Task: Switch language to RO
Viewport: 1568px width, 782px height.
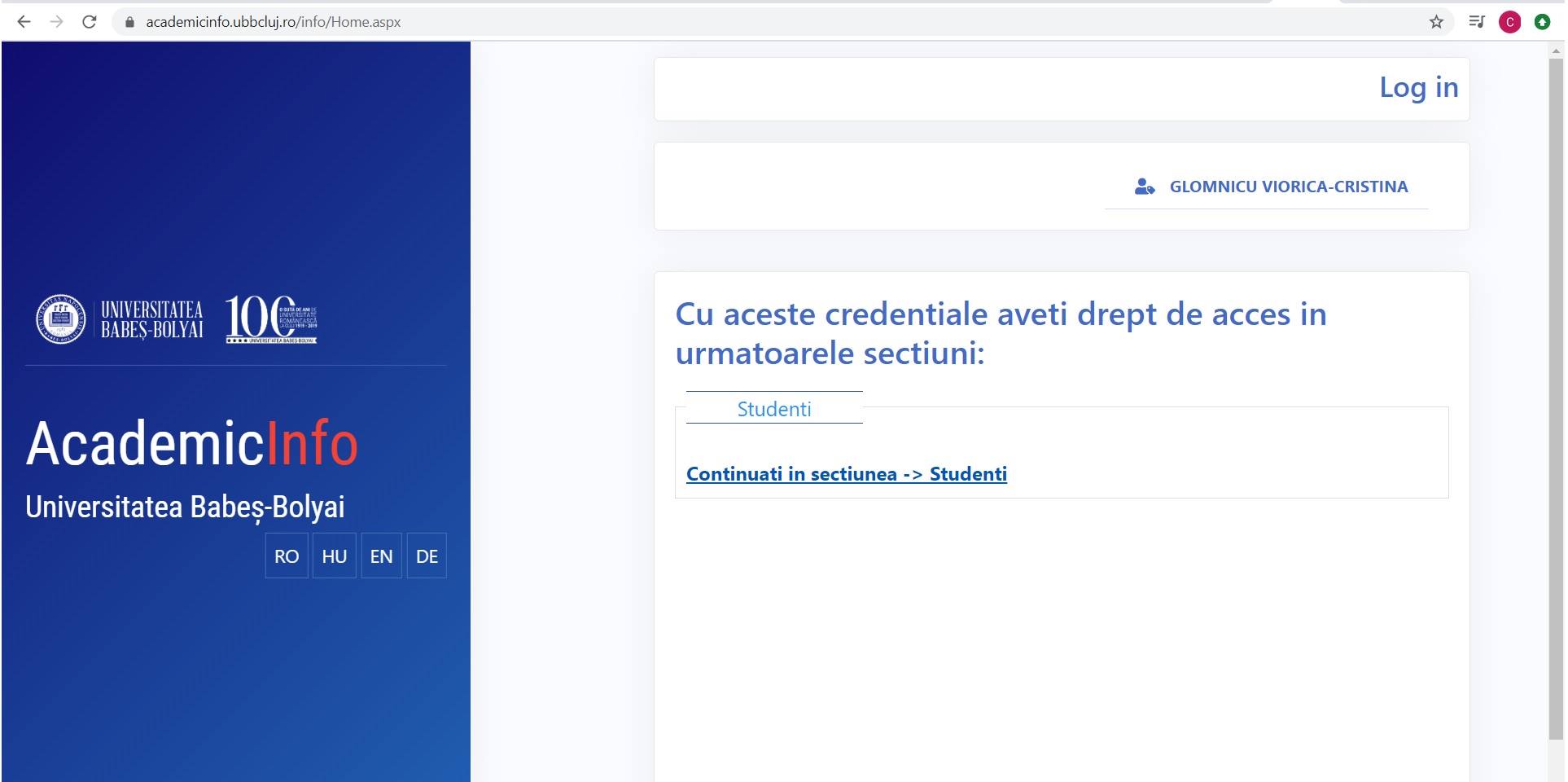Action: tap(287, 556)
